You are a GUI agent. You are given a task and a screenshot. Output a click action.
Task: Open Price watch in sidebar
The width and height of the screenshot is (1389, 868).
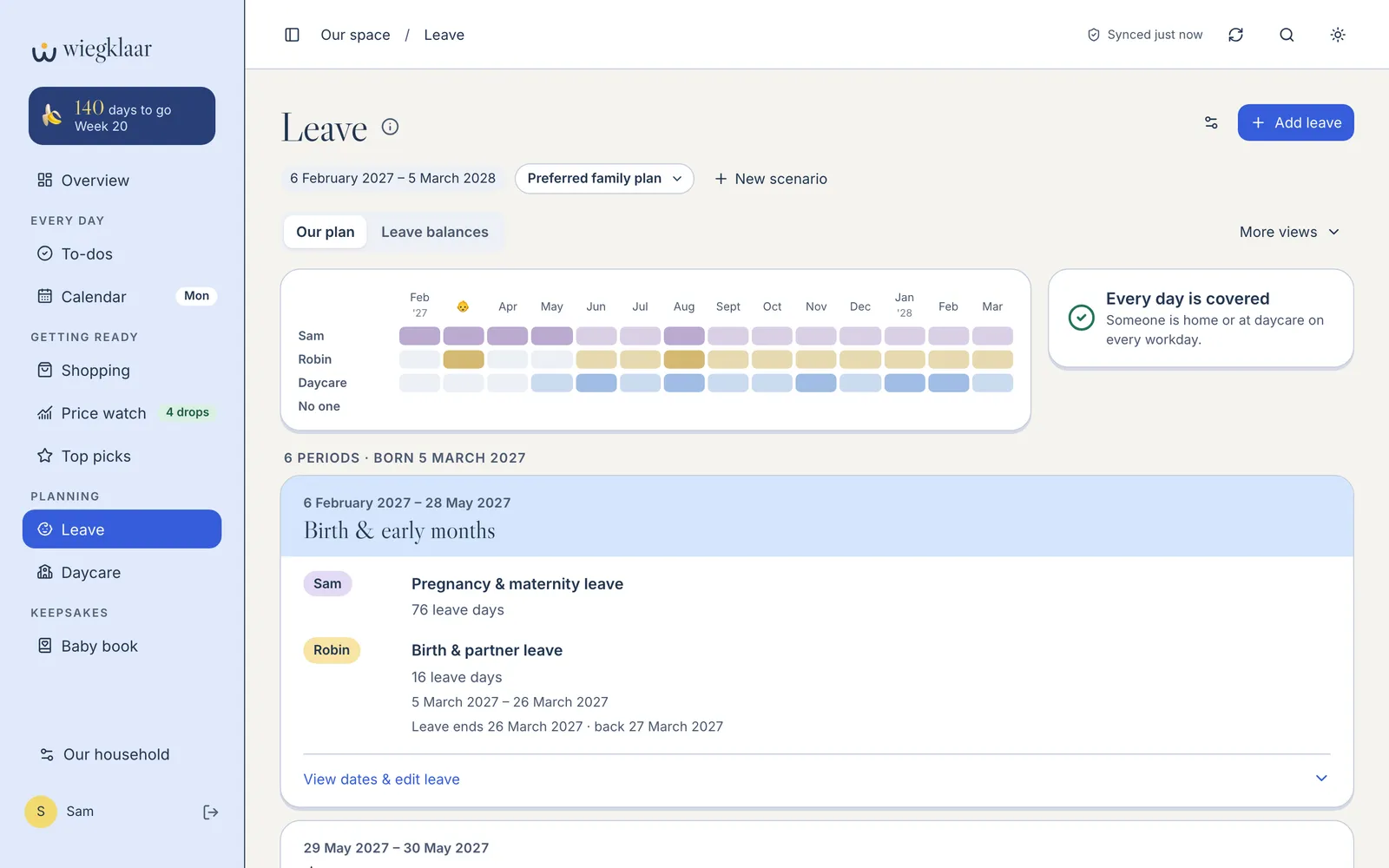pyautogui.click(x=122, y=413)
